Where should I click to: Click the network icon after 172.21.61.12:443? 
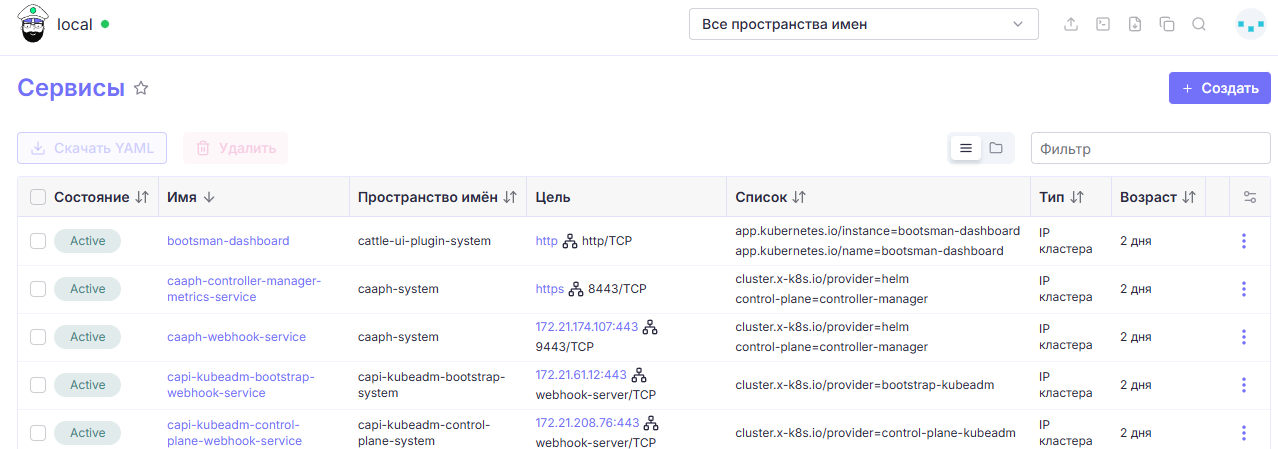click(639, 375)
